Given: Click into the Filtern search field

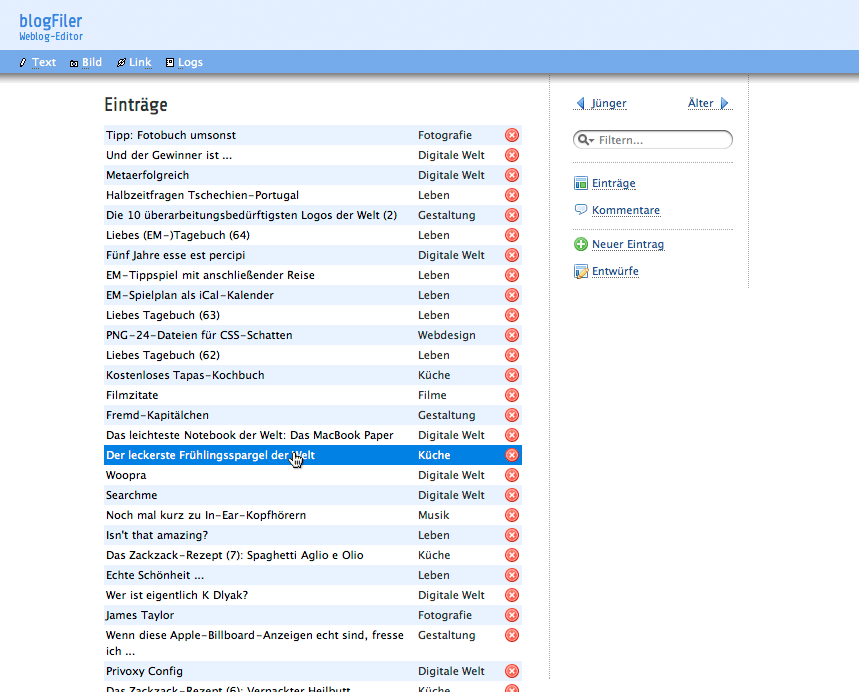Looking at the screenshot, I should [660, 140].
